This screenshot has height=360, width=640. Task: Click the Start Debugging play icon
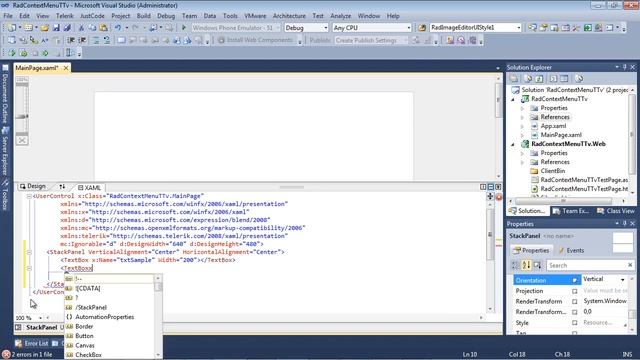click(x=184, y=28)
